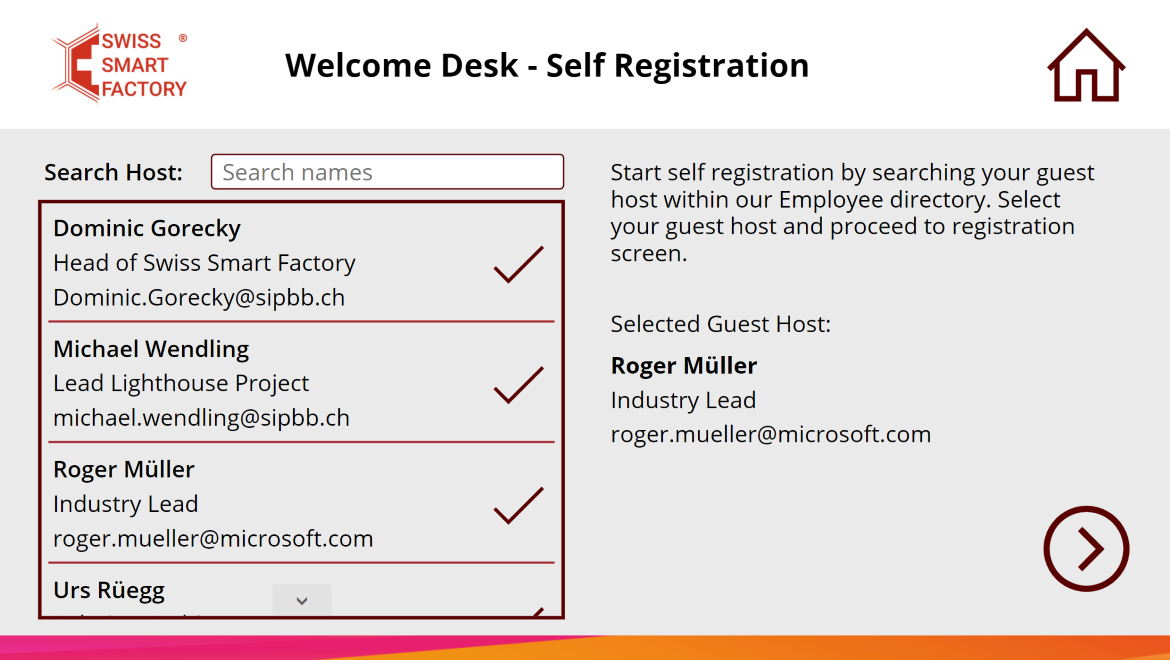Viewport: 1170px width, 660px height.
Task: Choose the Dominic Gorecky list entry
Action: tap(301, 263)
